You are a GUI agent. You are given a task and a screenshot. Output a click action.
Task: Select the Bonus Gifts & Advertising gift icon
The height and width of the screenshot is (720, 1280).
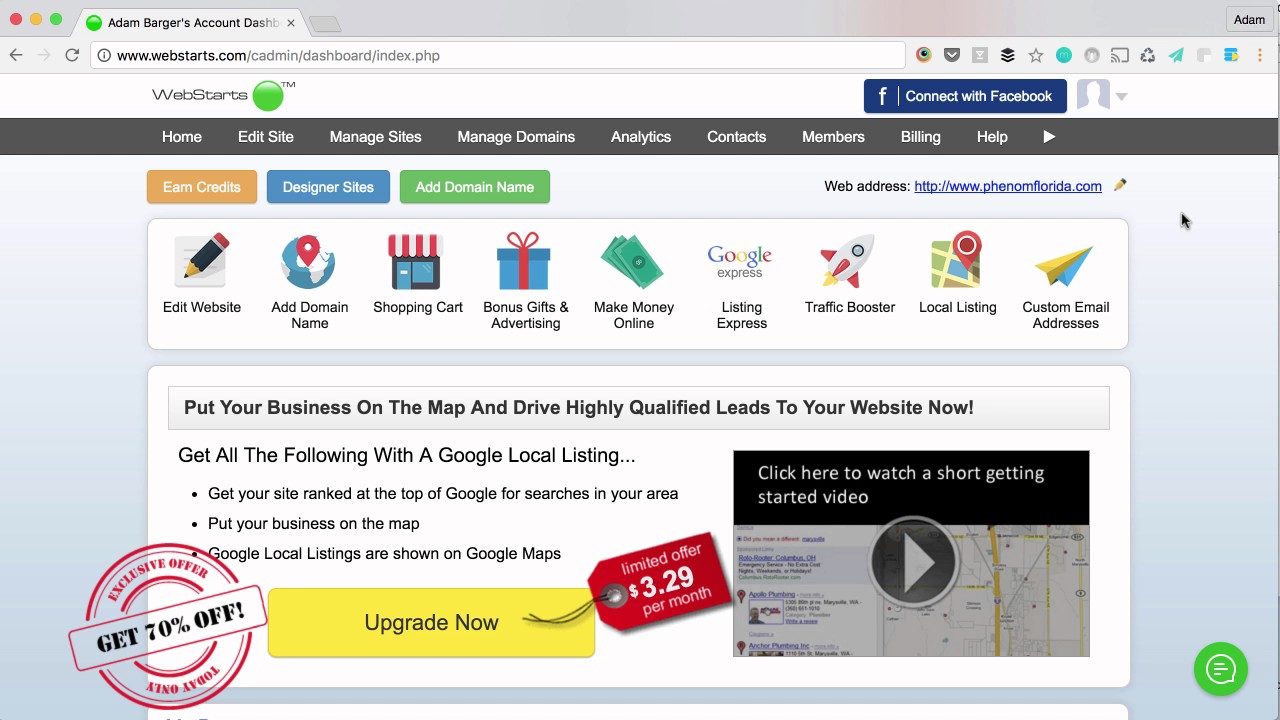[524, 261]
